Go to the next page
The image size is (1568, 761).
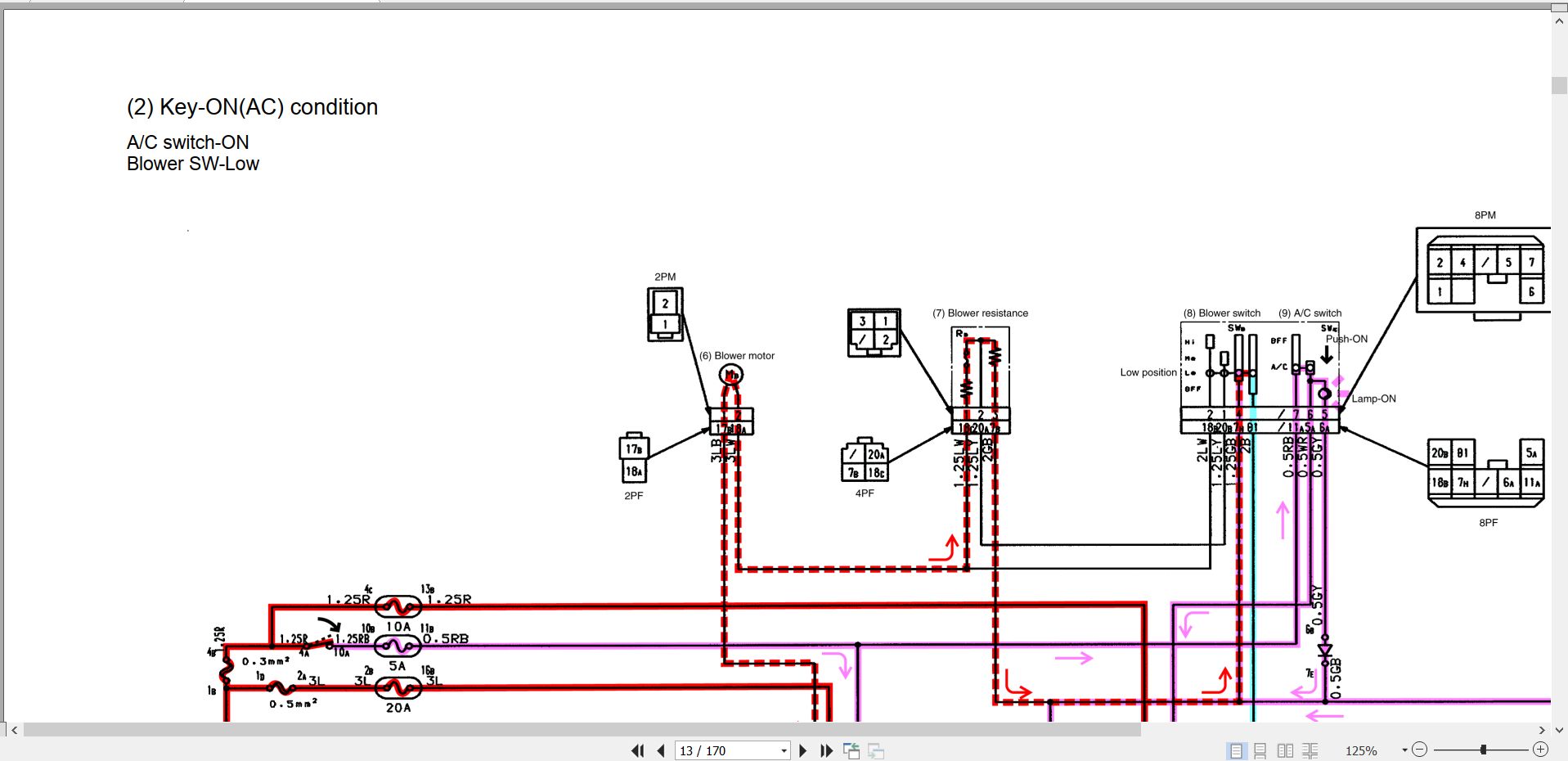803,750
